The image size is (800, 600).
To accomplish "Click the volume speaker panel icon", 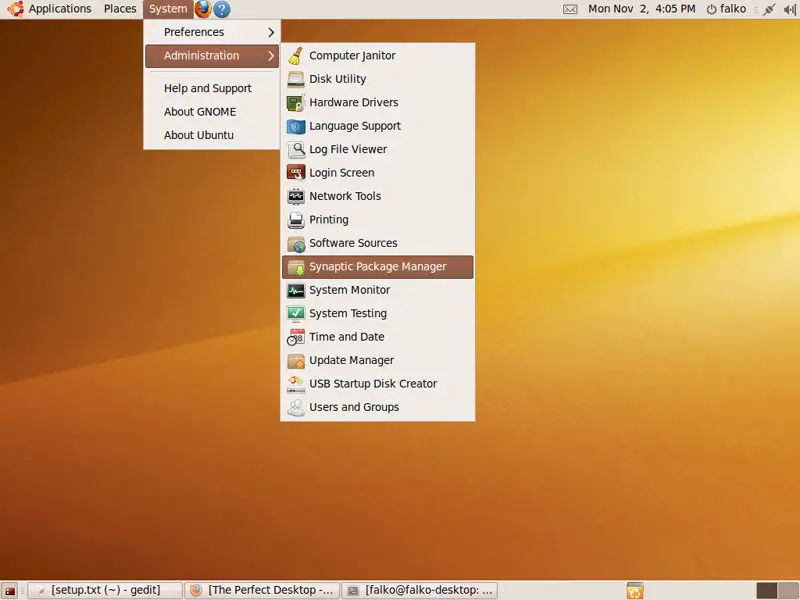I will coord(790,9).
